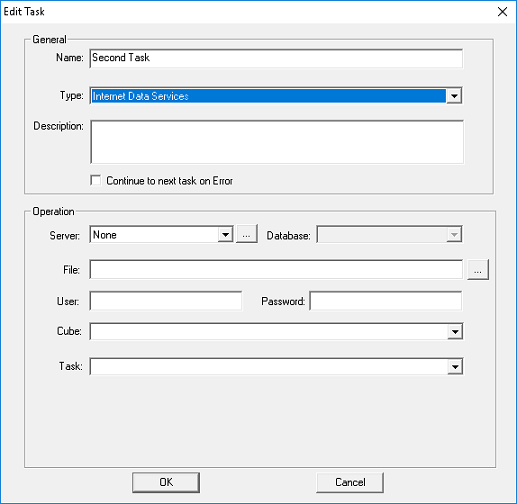Click inside the Description text area

277,142
